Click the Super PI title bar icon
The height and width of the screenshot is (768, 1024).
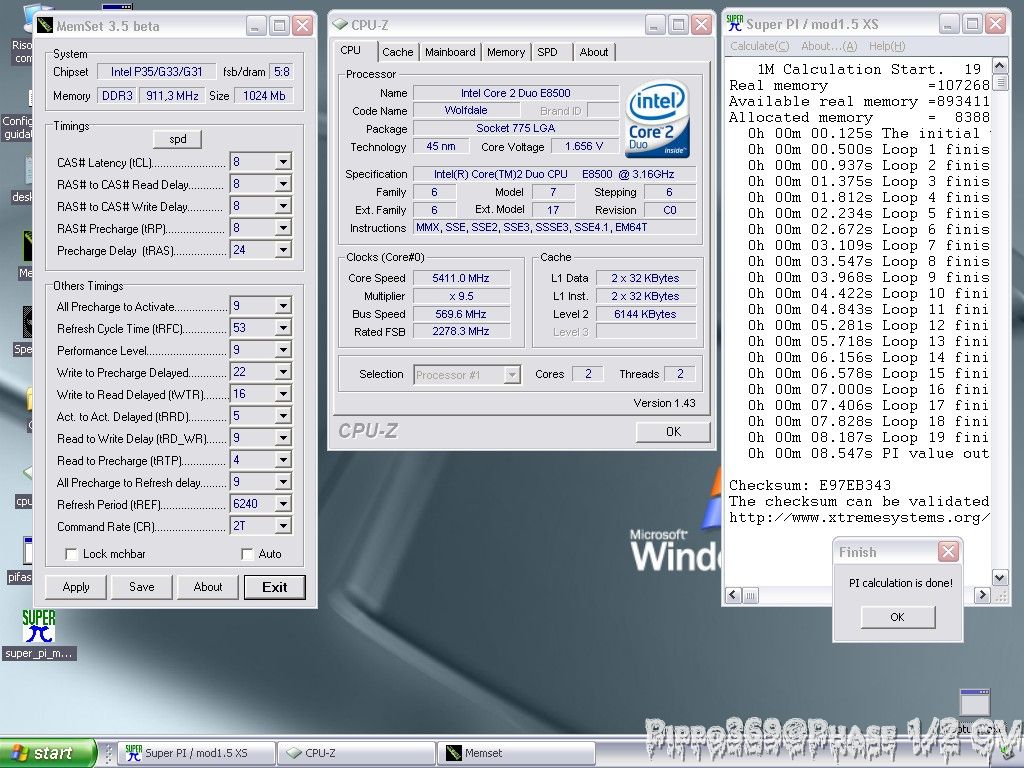point(735,24)
